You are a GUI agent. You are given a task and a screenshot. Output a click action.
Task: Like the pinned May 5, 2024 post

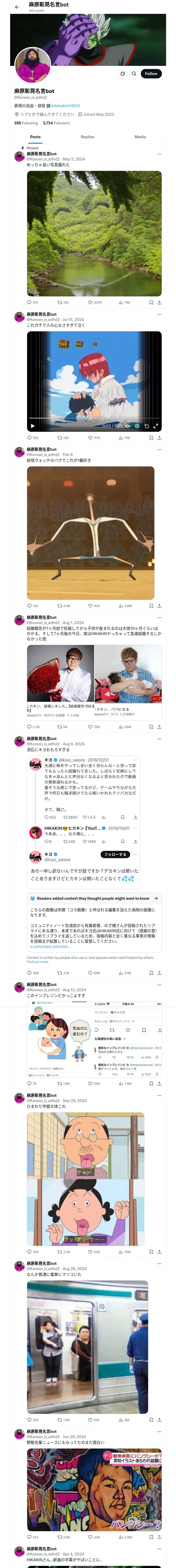pos(95,303)
